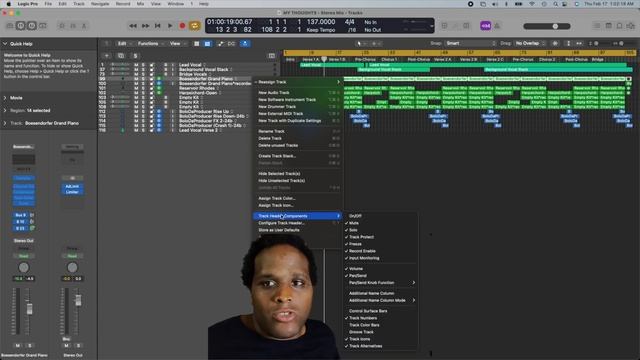The width and height of the screenshot is (640, 360).
Task: Click the waveform zoom icon
Action: pyautogui.click(x=555, y=43)
